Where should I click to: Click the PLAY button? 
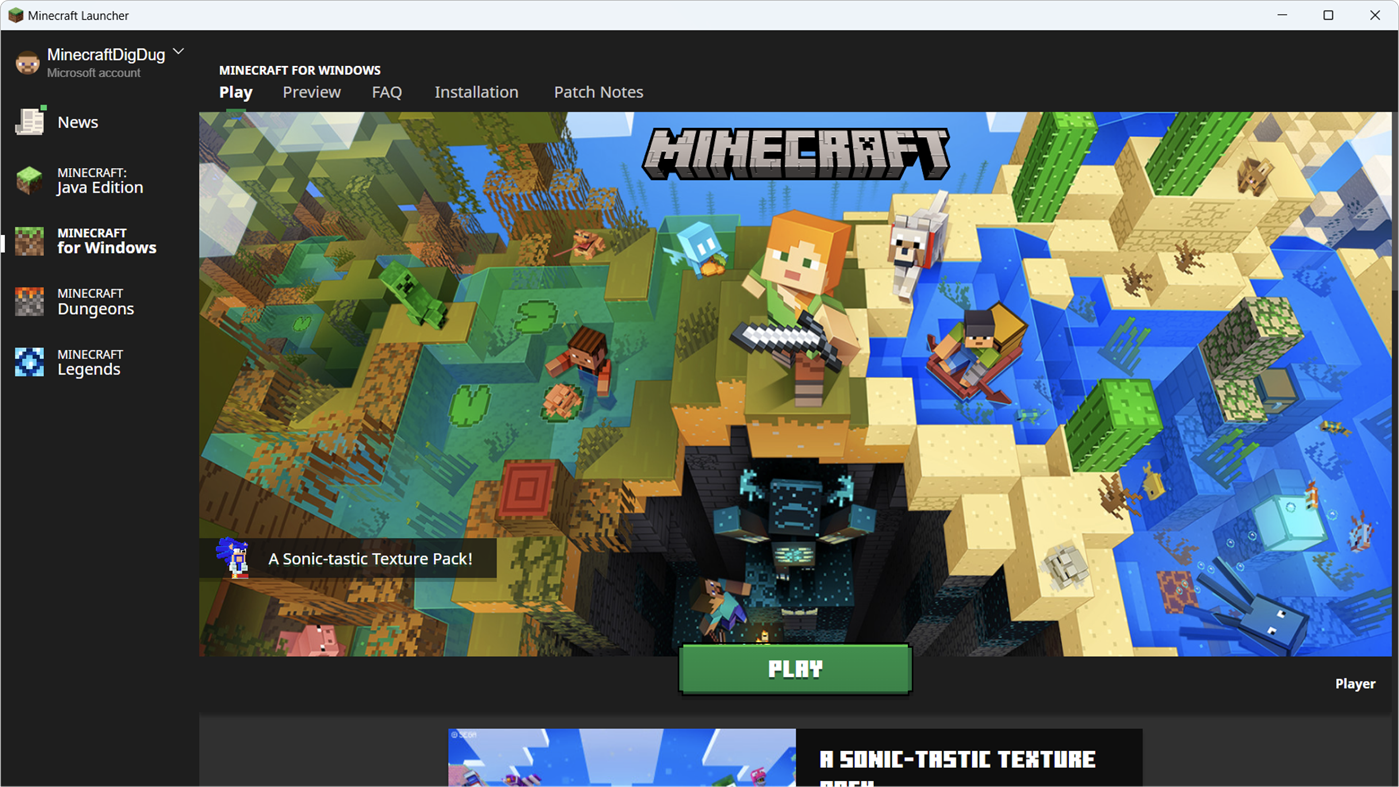[795, 668]
